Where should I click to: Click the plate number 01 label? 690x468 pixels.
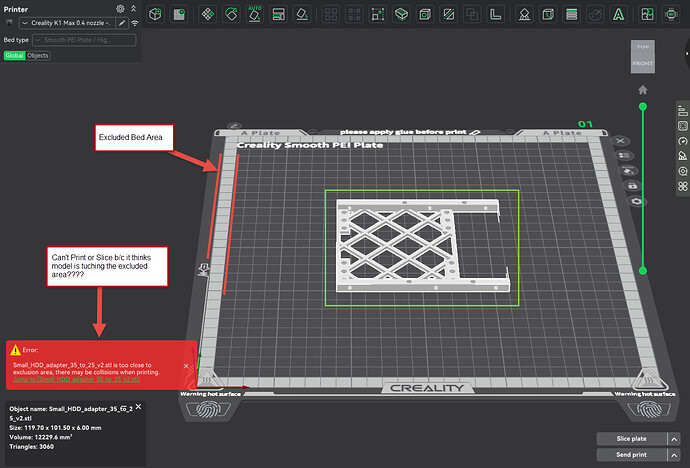pyautogui.click(x=585, y=124)
